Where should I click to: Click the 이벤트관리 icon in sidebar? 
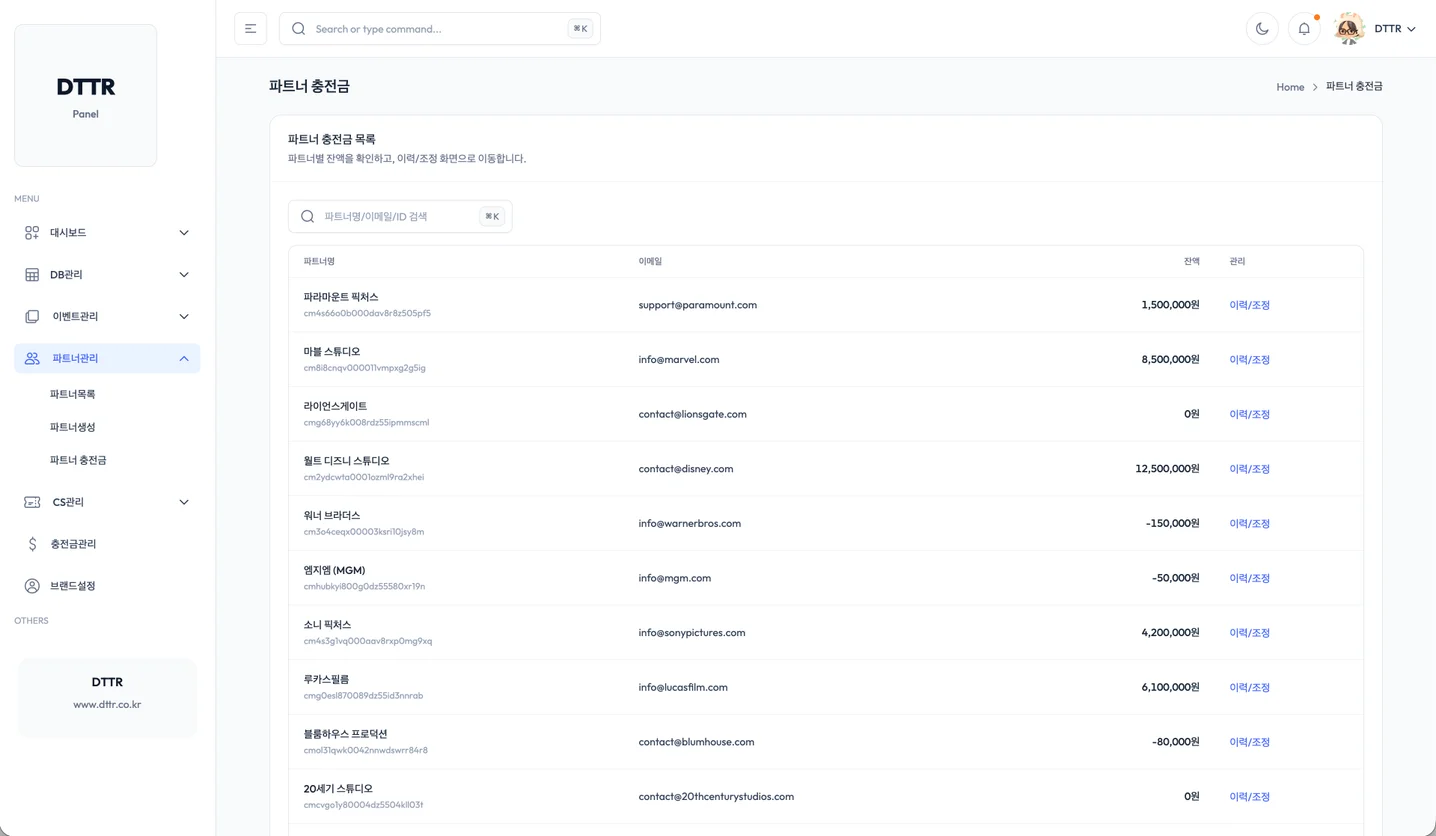point(32,317)
